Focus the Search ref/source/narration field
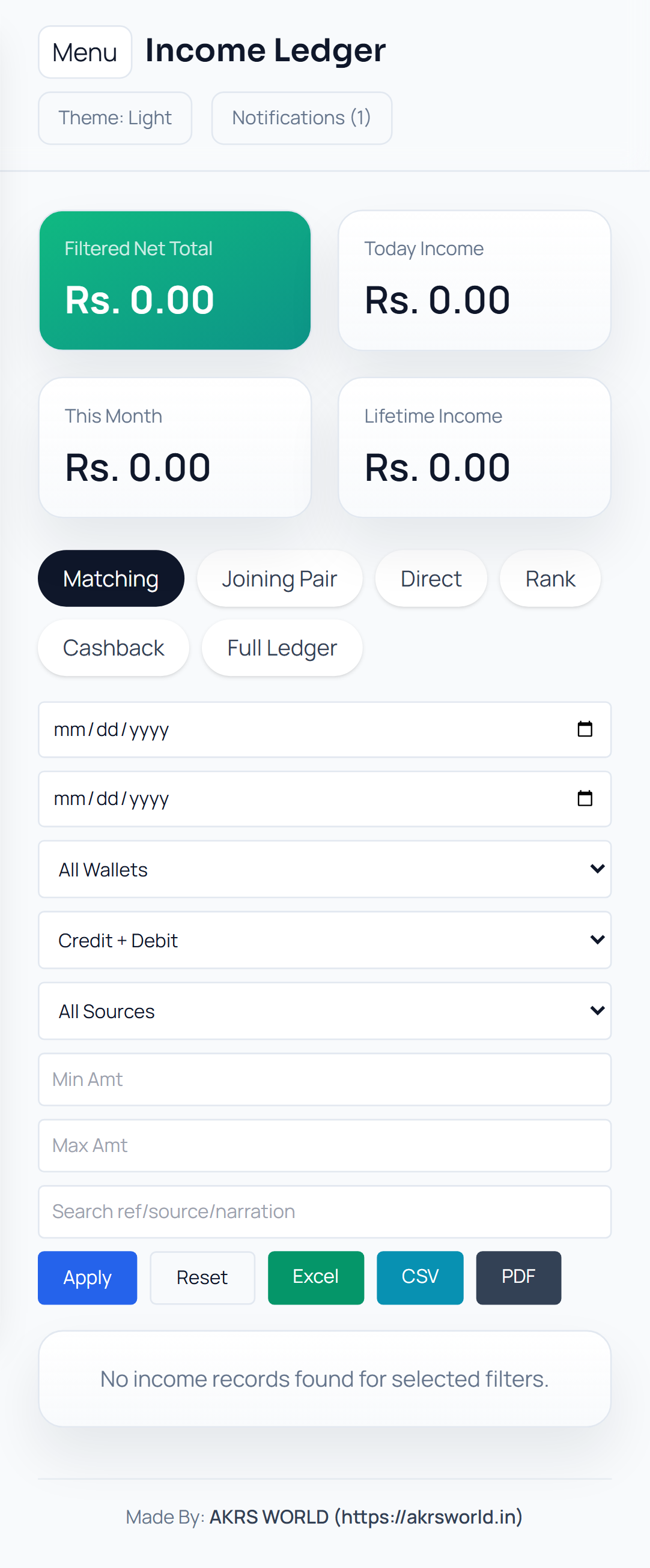Image resolution: width=650 pixels, height=1568 pixels. click(324, 1211)
